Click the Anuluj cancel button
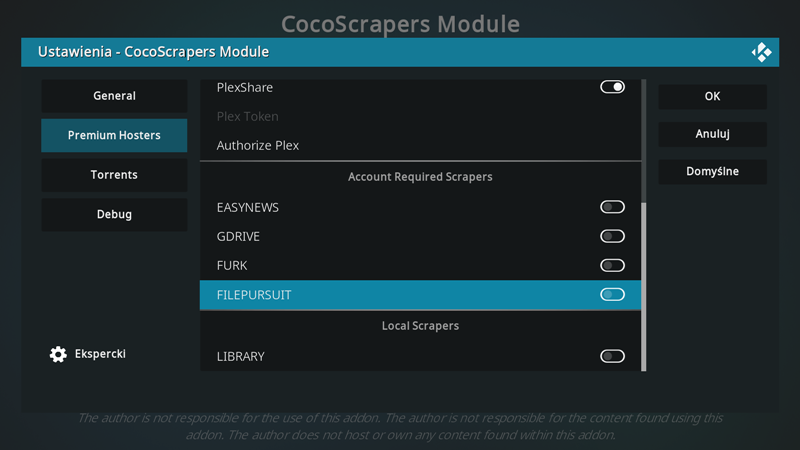The height and width of the screenshot is (450, 800). [712, 134]
